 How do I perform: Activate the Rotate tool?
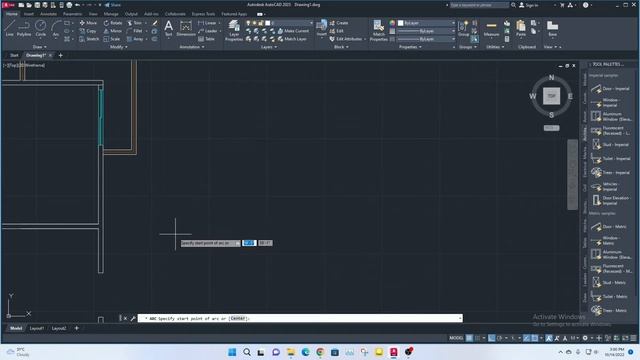(x=113, y=23)
